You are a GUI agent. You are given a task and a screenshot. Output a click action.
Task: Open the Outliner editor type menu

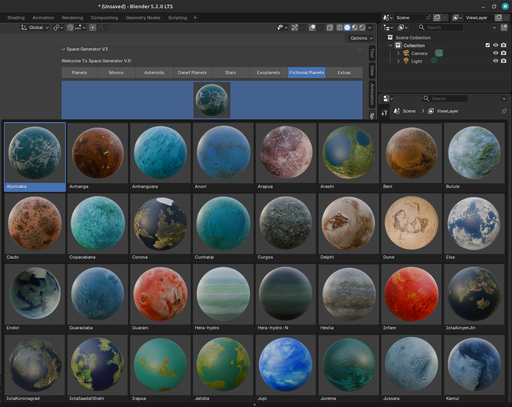click(388, 28)
